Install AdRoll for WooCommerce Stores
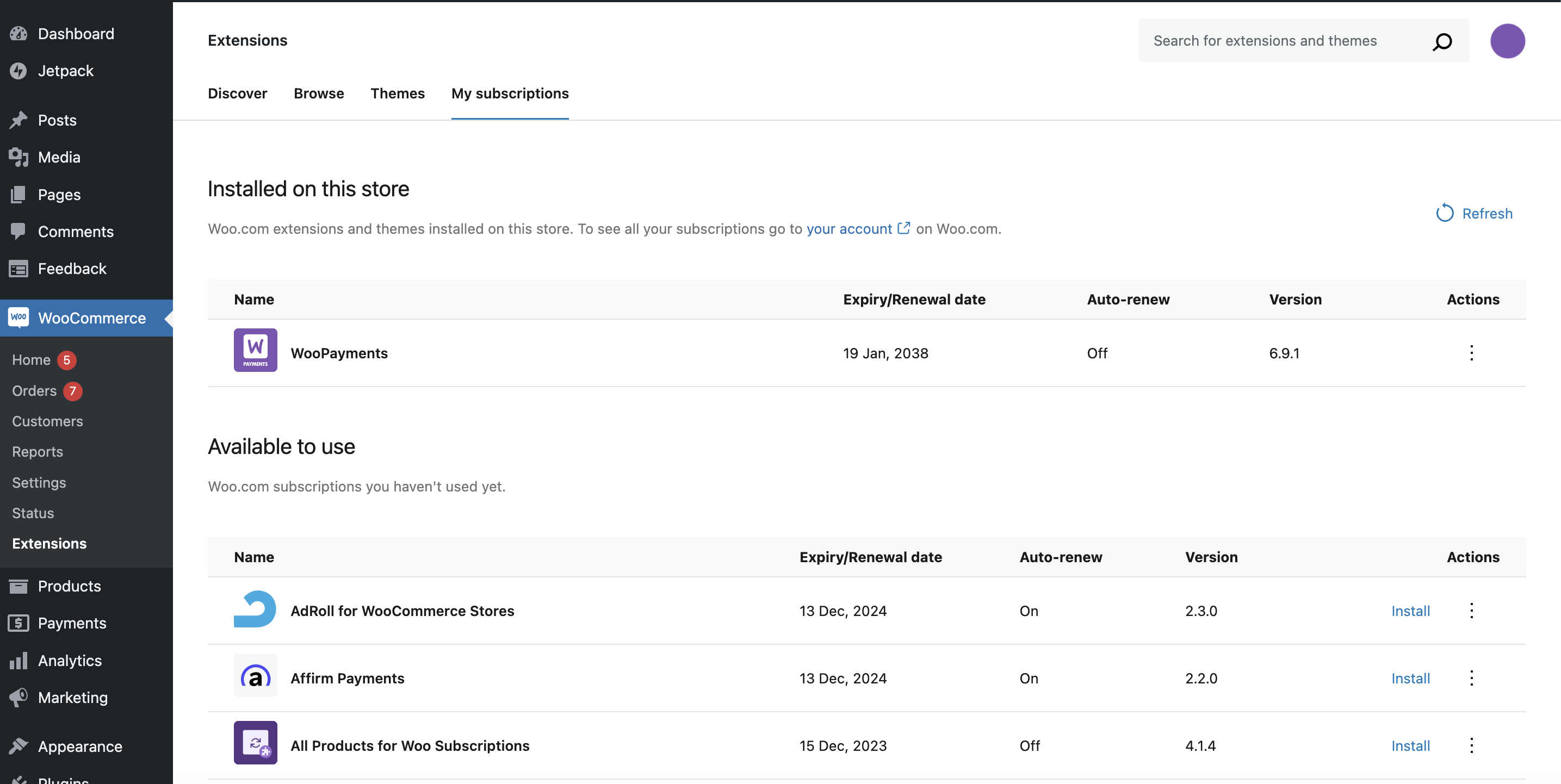 (1410, 611)
